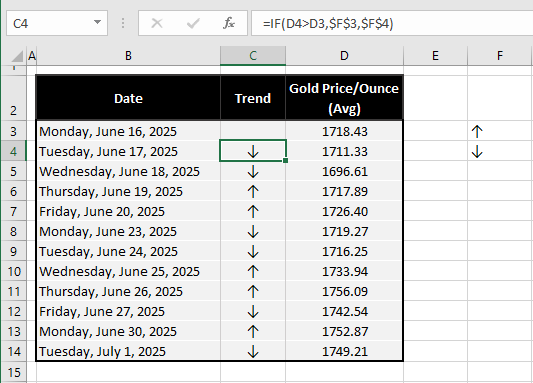Click cell Tuesday, July 1, 2025

[128, 351]
